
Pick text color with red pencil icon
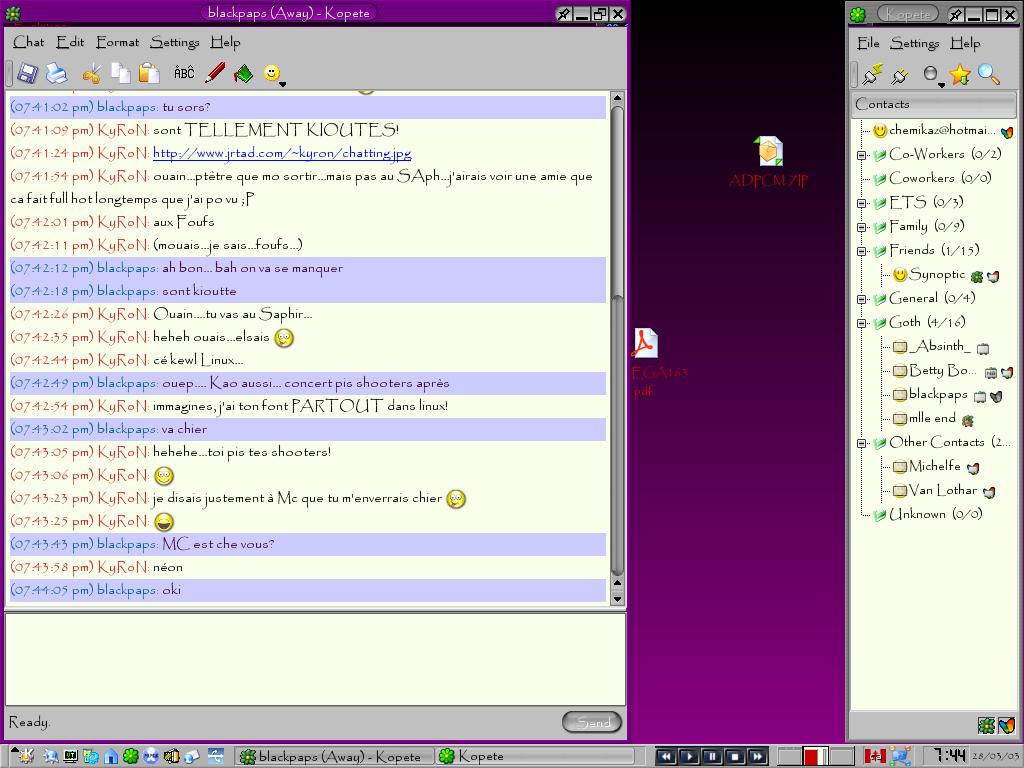tap(214, 73)
